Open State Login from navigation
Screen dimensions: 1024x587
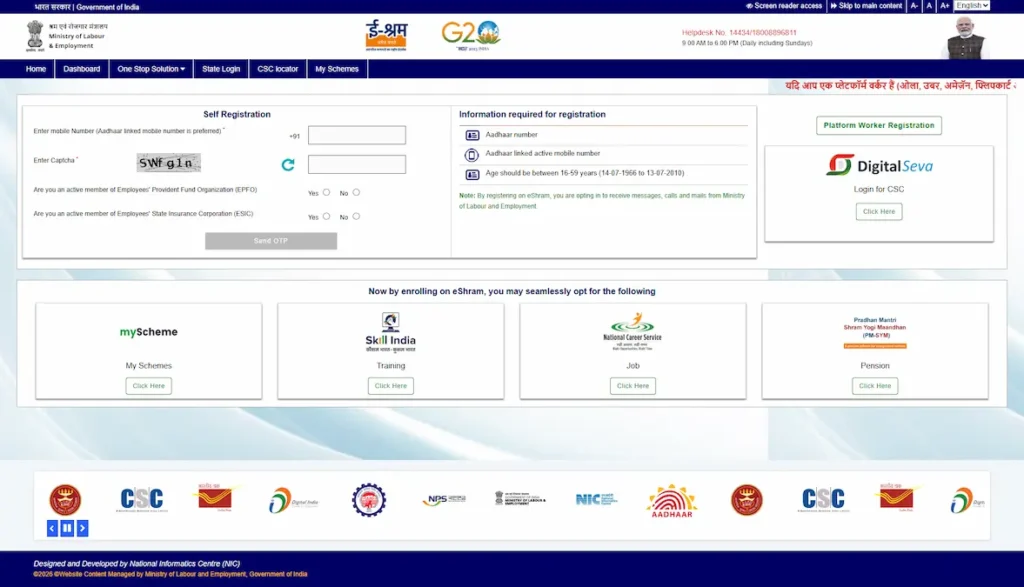[x=221, y=69]
